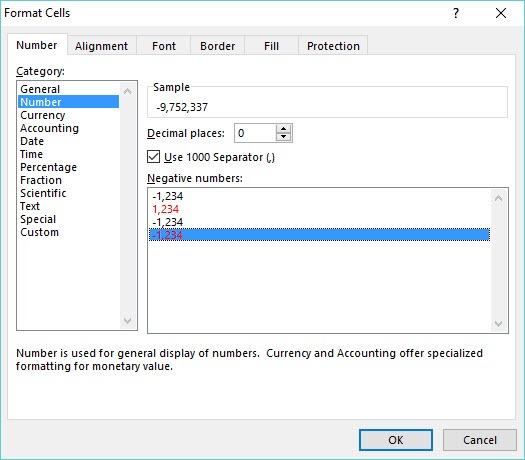
Task: Click the Decimal places input field
Action: point(255,133)
